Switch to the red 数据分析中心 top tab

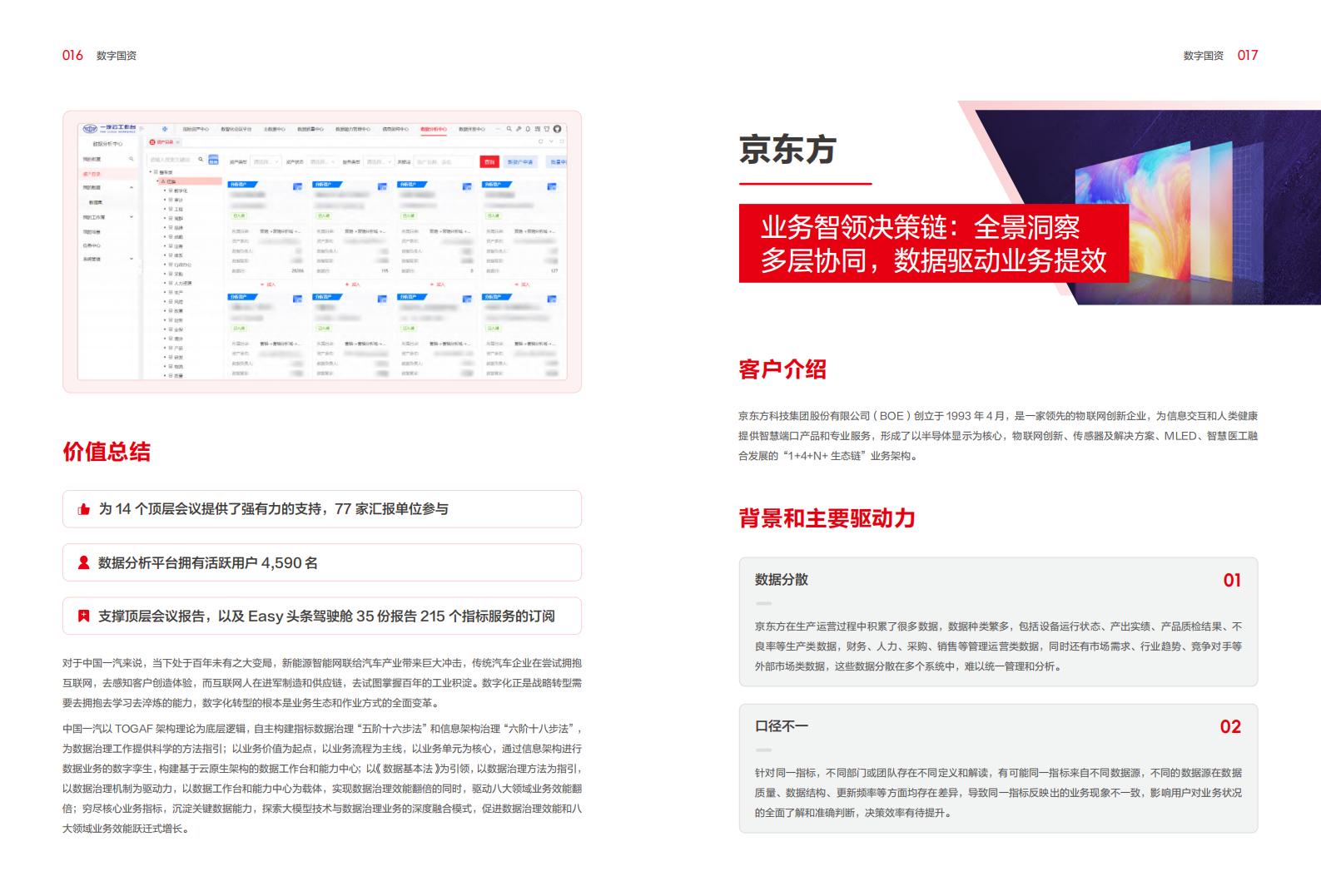(x=434, y=129)
